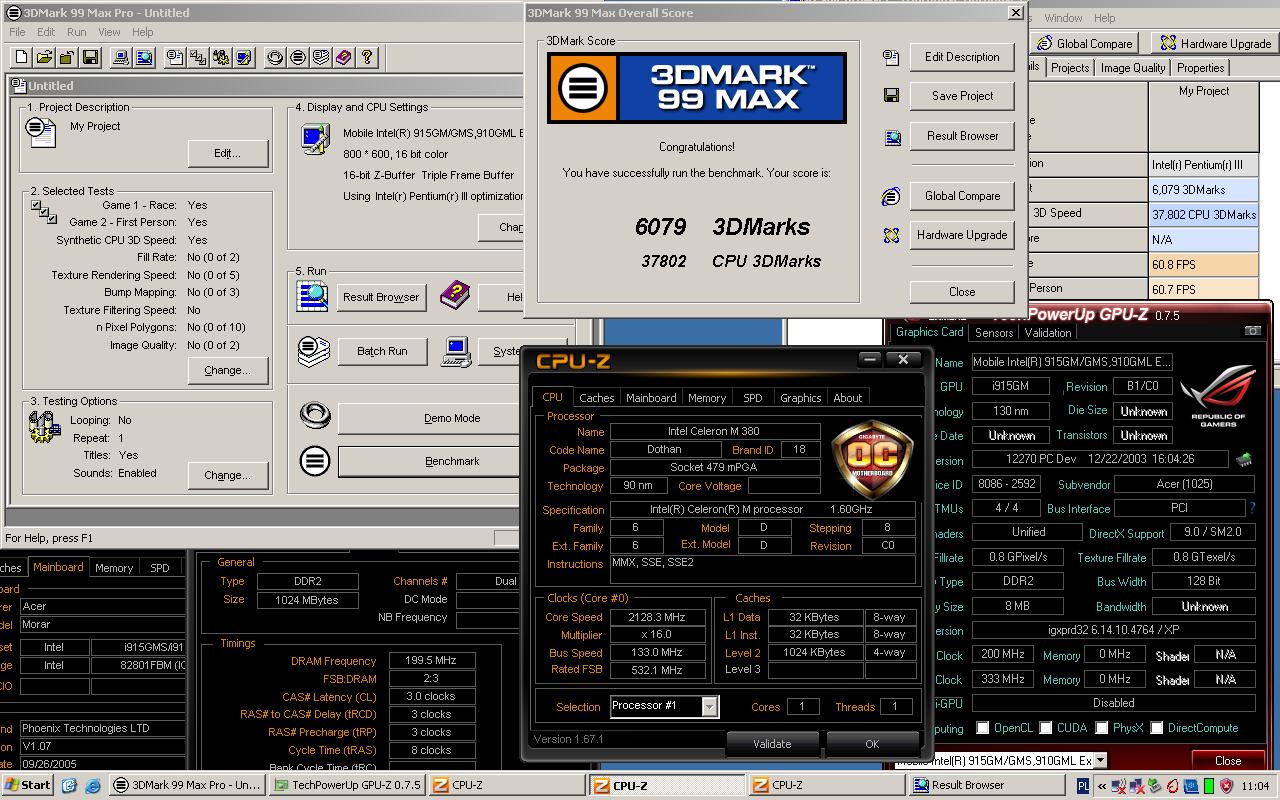Image resolution: width=1280 pixels, height=800 pixels.
Task: Toggle the DirectCompute checkbox in GPU-Z
Action: pyautogui.click(x=1156, y=728)
